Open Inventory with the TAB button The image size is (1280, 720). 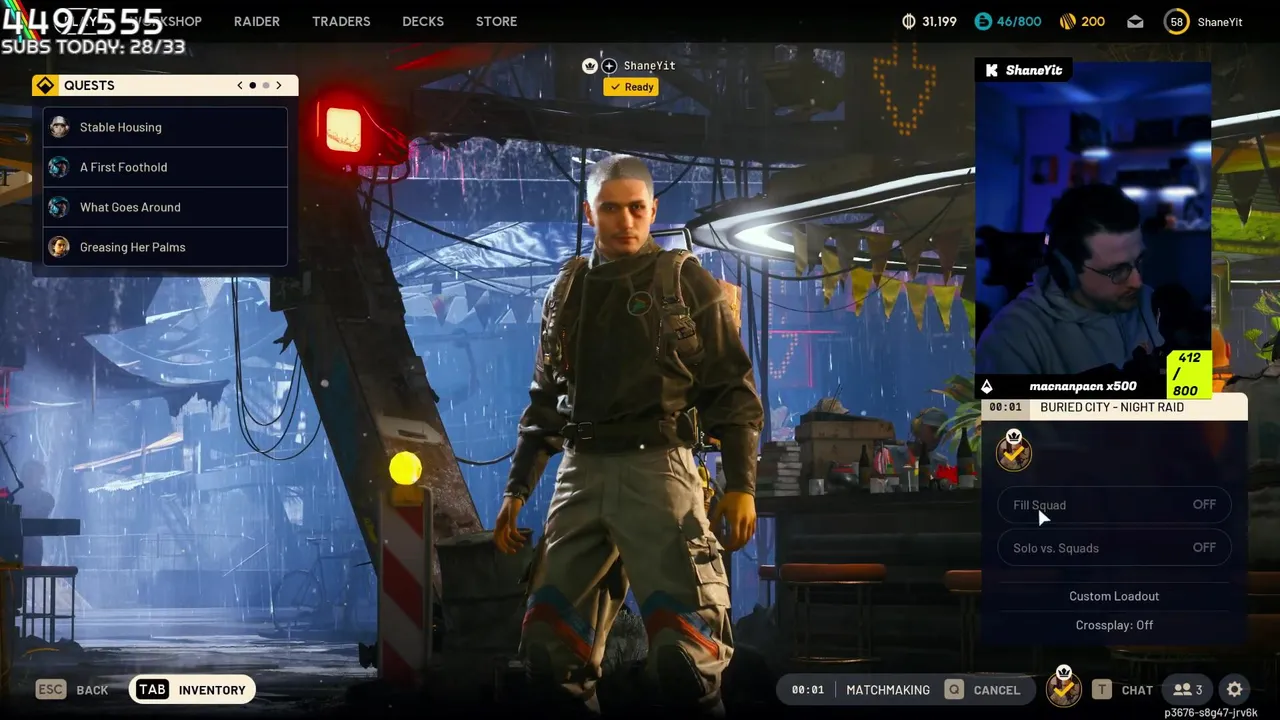tap(192, 690)
